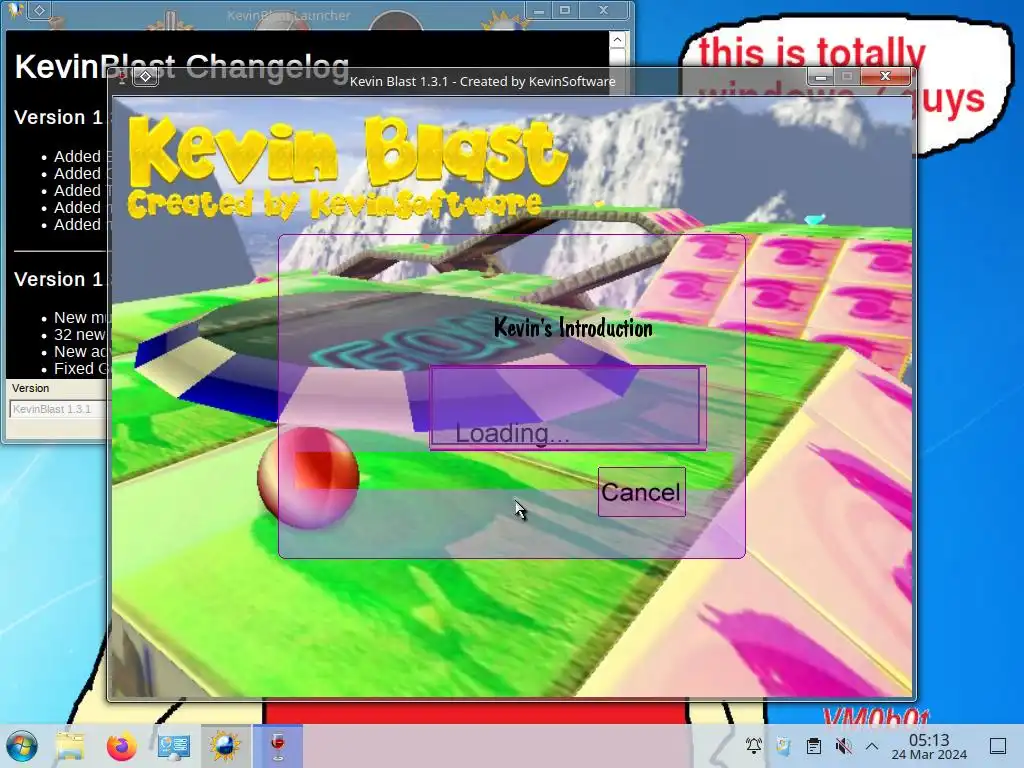This screenshot has height=768, width=1024.
Task: Switch to the Wine Kevin Blast taskbar entry
Action: tap(278, 746)
